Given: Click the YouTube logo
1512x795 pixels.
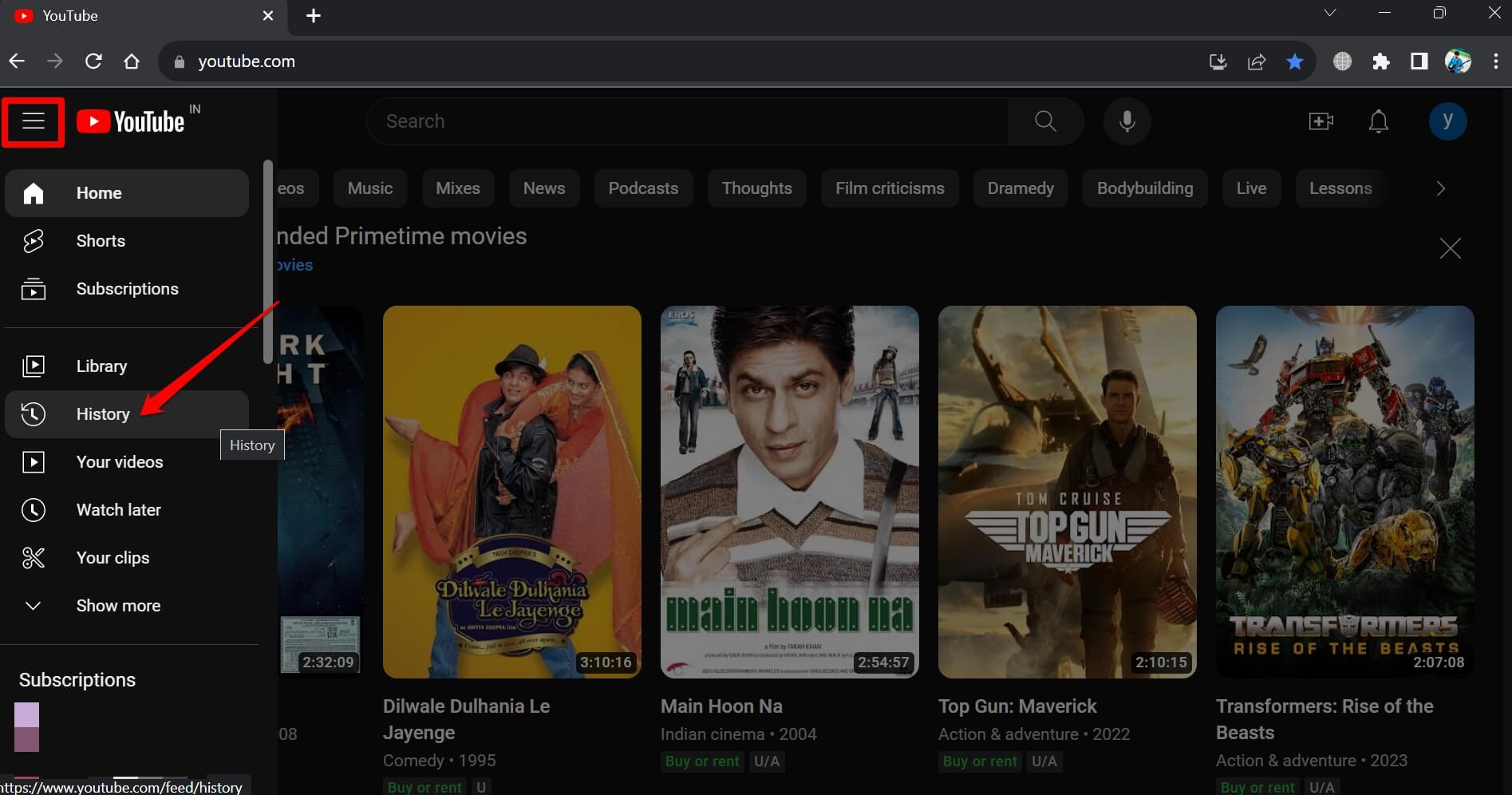Looking at the screenshot, I should [132, 121].
